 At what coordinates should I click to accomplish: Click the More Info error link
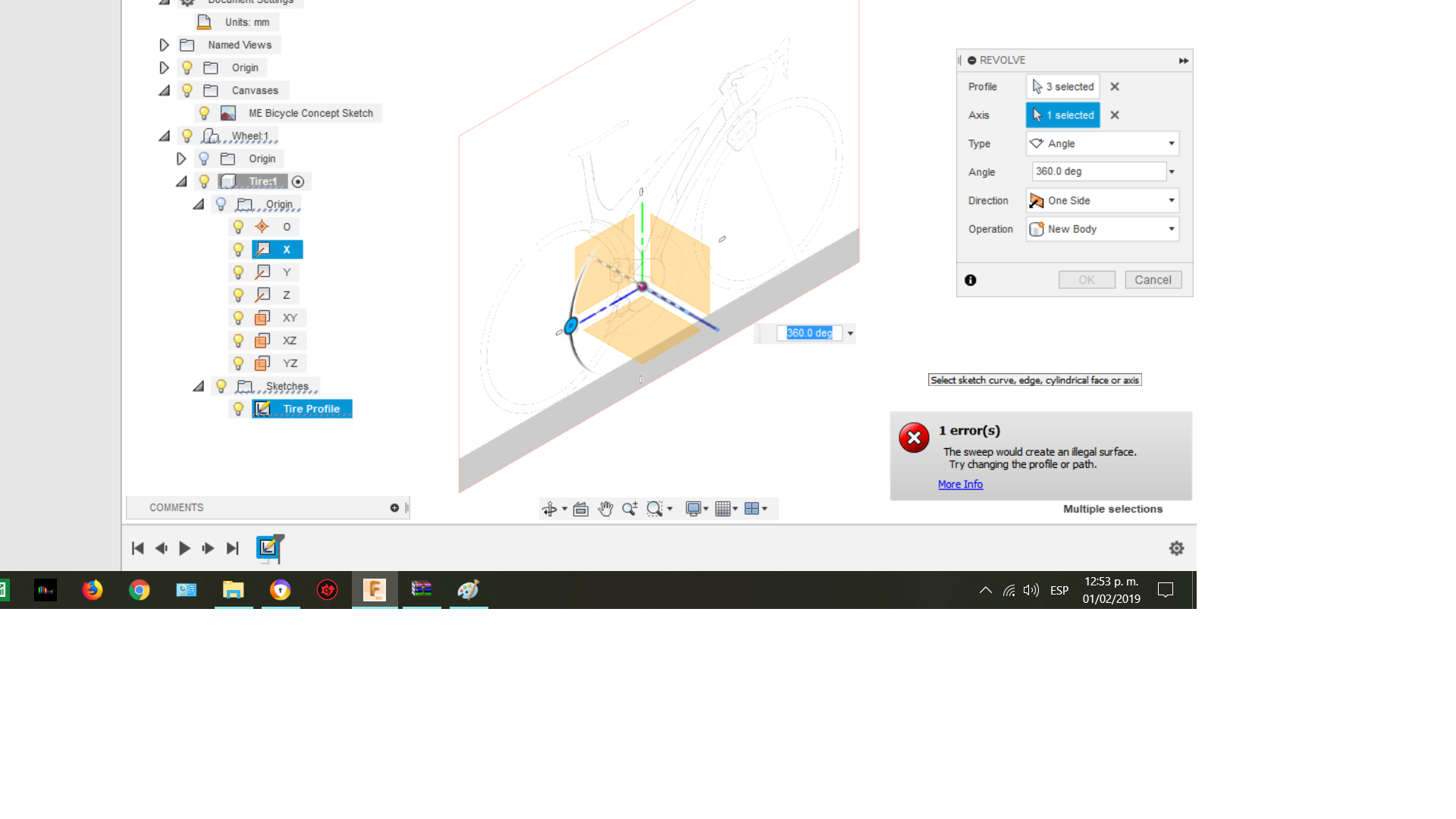point(960,484)
